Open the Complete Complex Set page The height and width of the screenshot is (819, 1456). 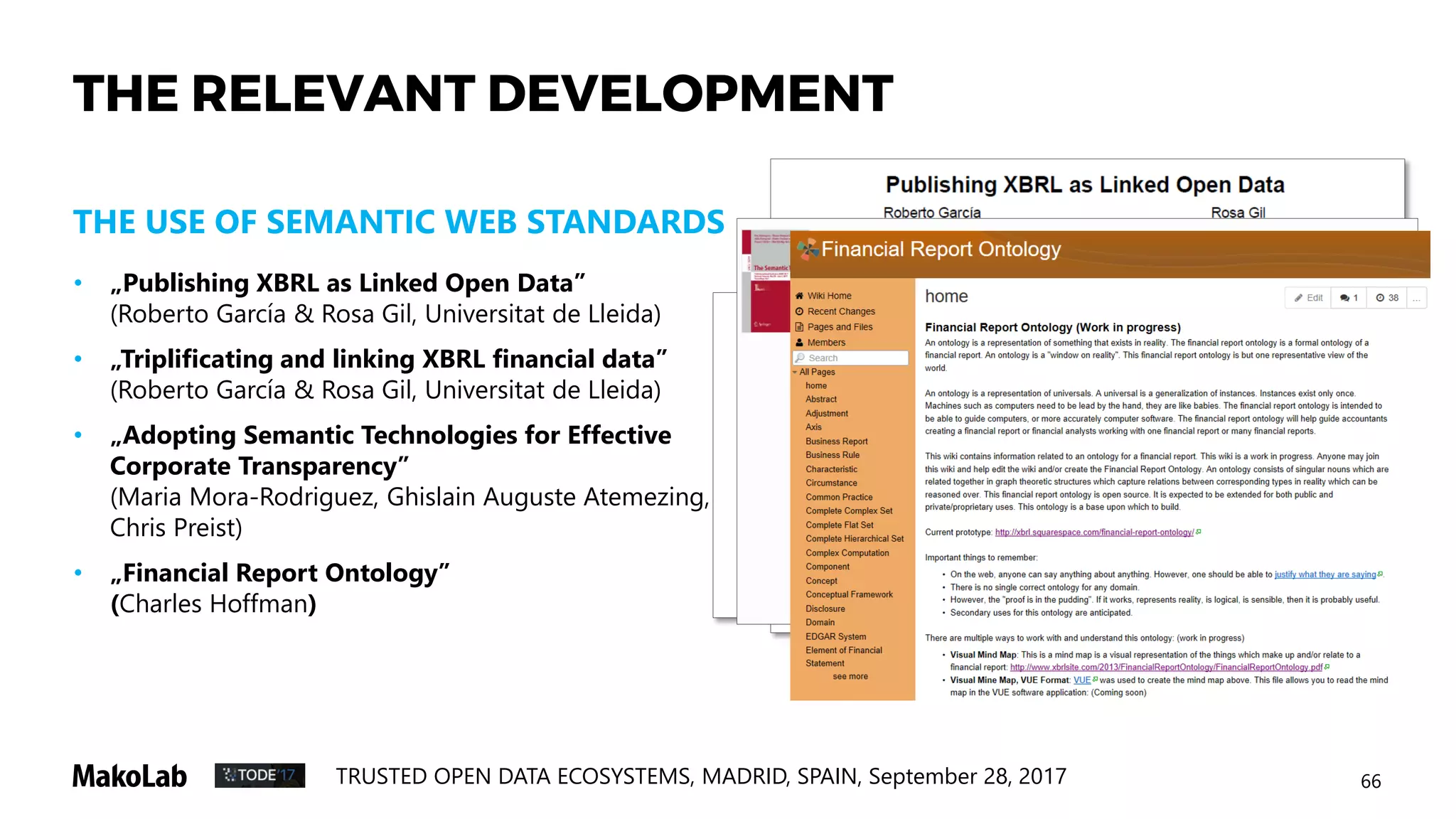849,510
